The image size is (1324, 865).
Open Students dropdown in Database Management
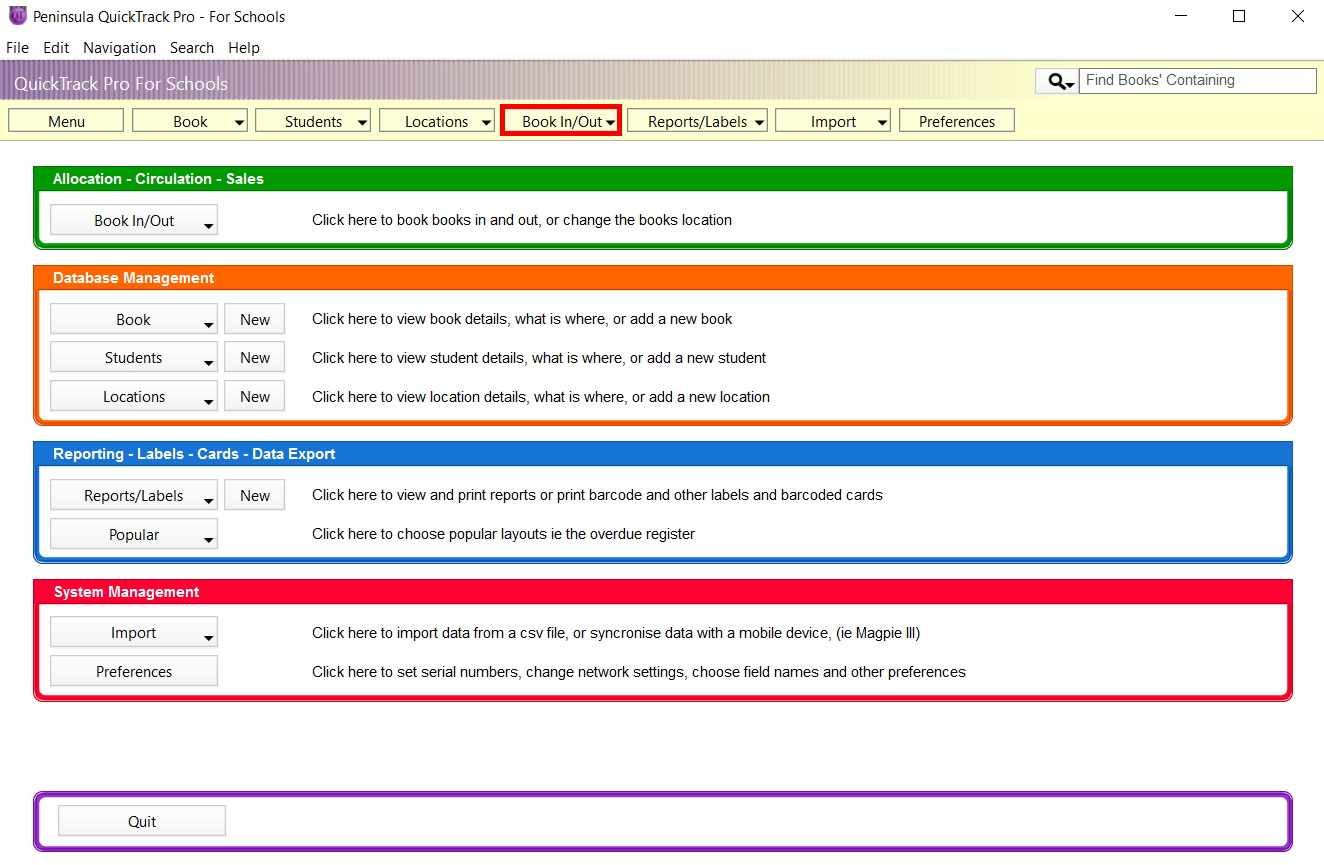point(134,357)
